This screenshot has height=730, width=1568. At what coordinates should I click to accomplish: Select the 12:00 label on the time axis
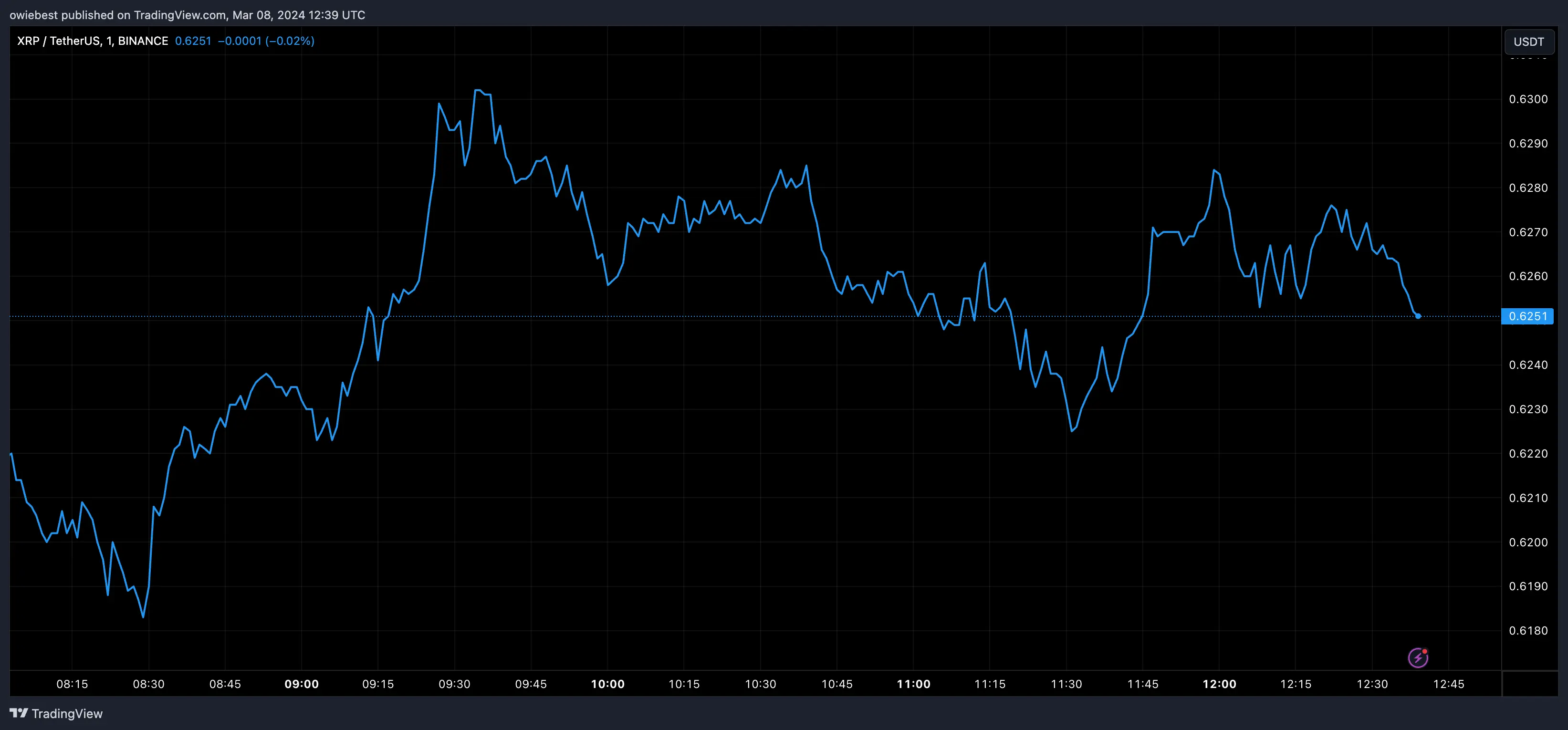pyautogui.click(x=1221, y=684)
